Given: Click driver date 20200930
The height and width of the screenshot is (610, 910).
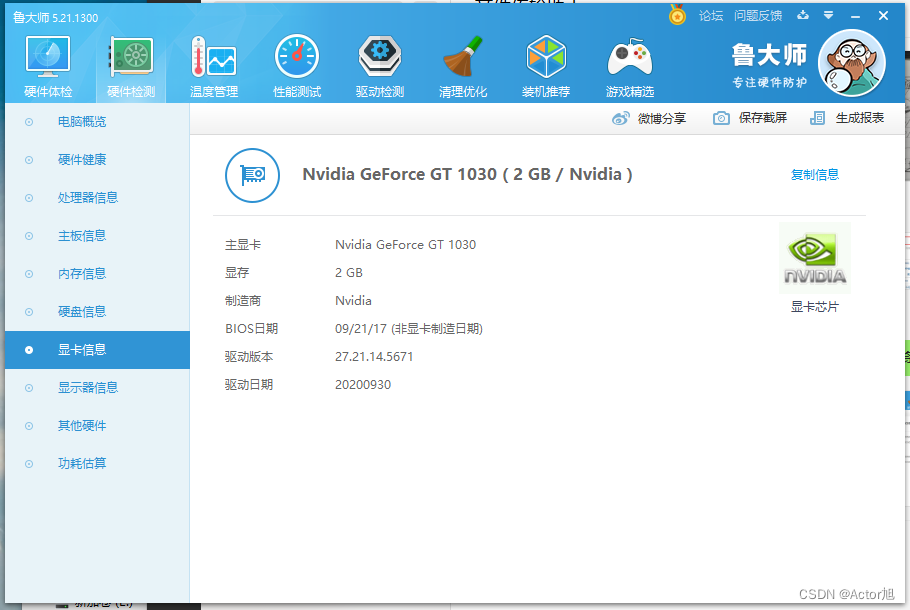Looking at the screenshot, I should [363, 385].
